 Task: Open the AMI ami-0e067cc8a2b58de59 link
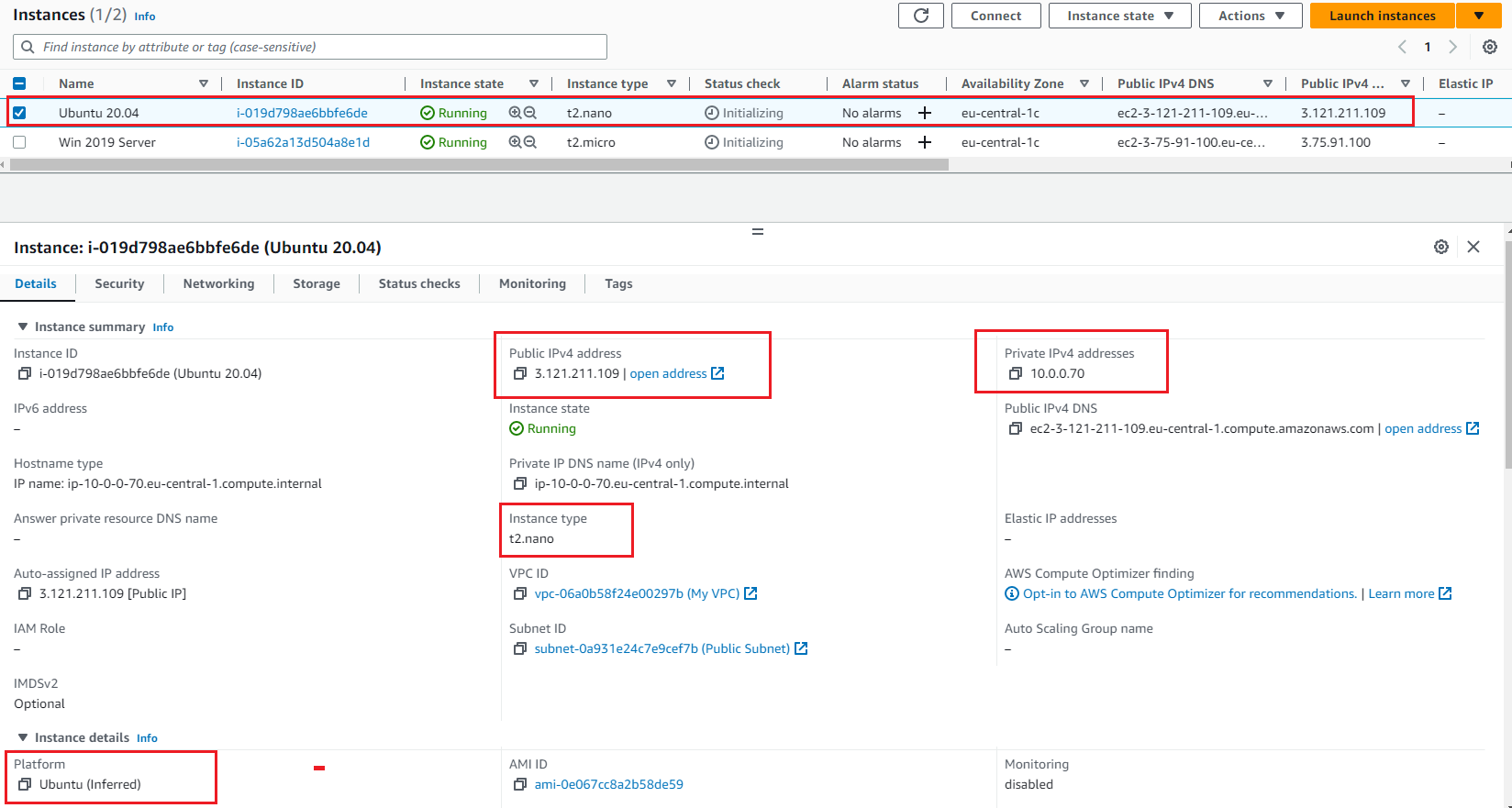tap(609, 784)
